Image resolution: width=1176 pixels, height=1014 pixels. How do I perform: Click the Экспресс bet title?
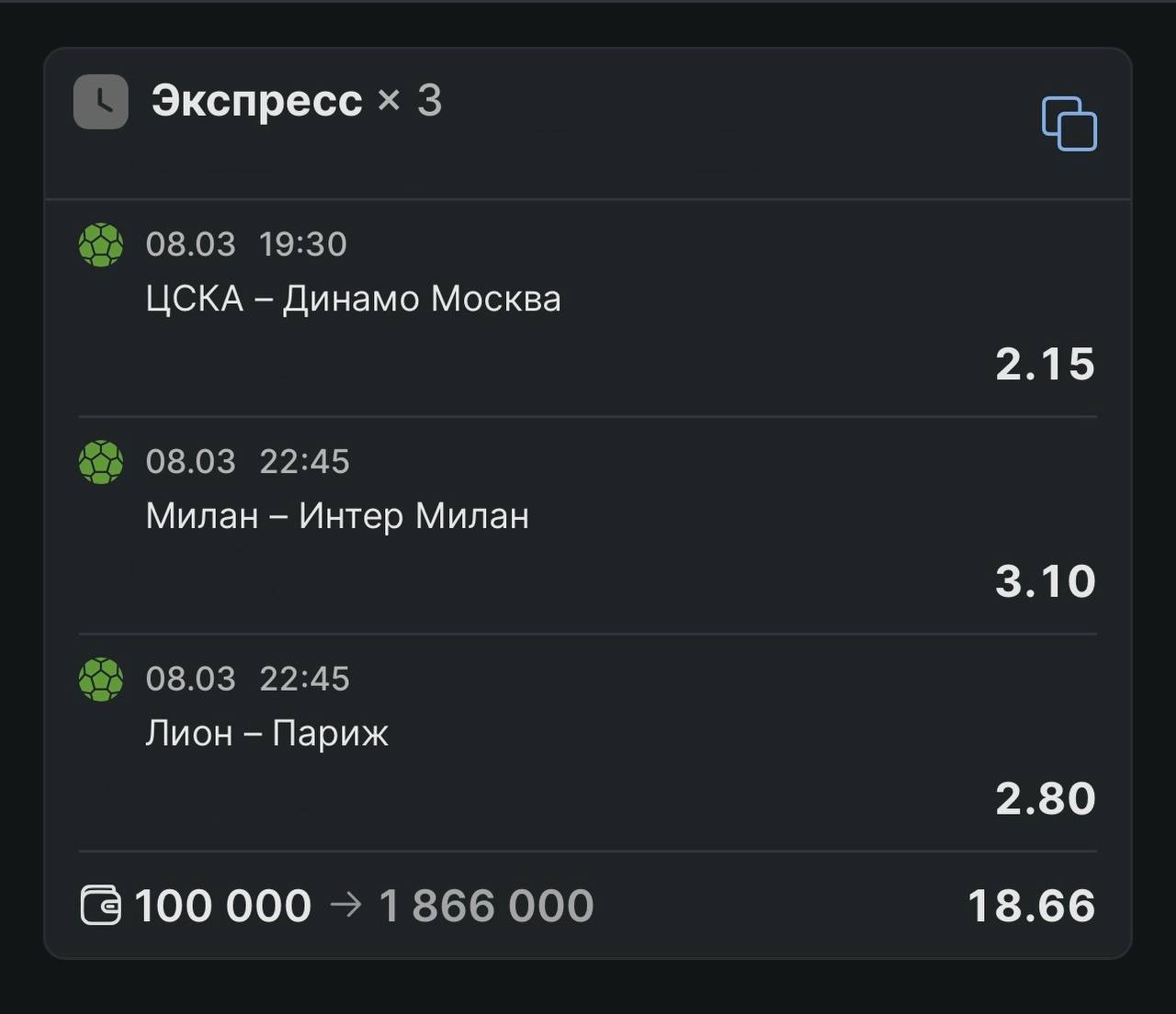point(256,100)
